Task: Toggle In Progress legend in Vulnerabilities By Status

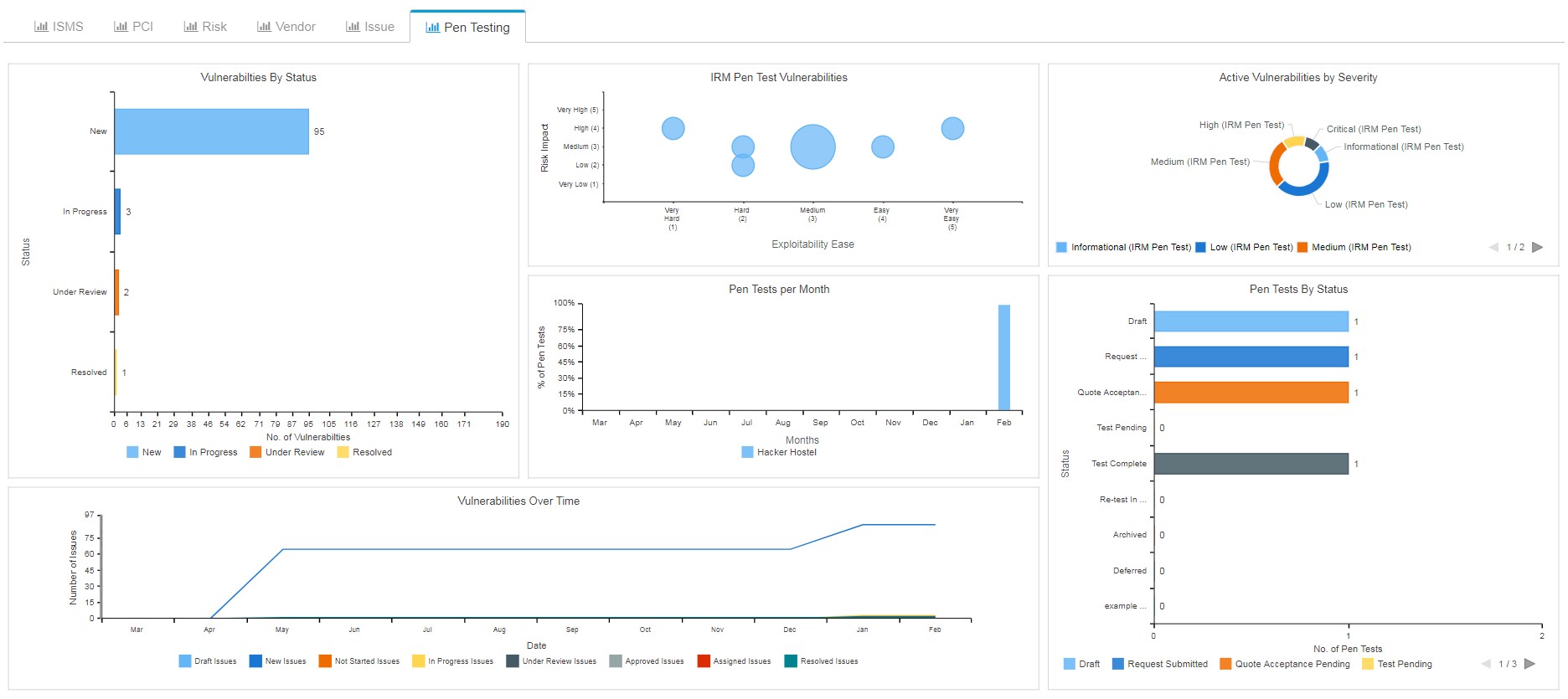Action: pos(205,452)
